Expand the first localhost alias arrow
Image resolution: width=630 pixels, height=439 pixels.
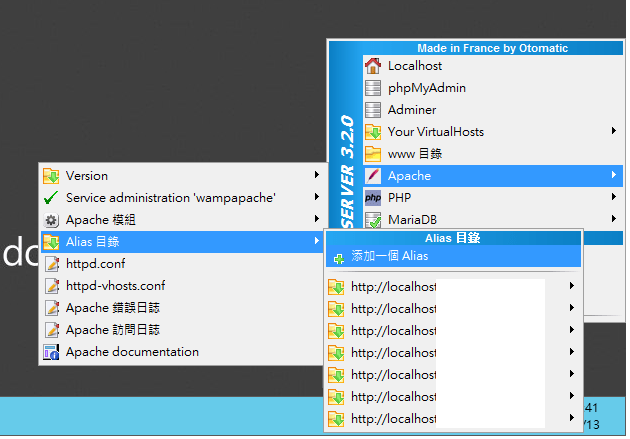pos(571,287)
